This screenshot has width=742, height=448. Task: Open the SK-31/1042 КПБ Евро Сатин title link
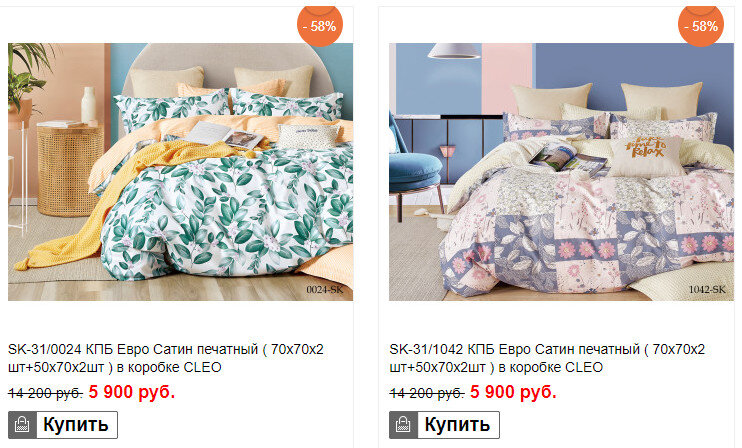tap(547, 358)
